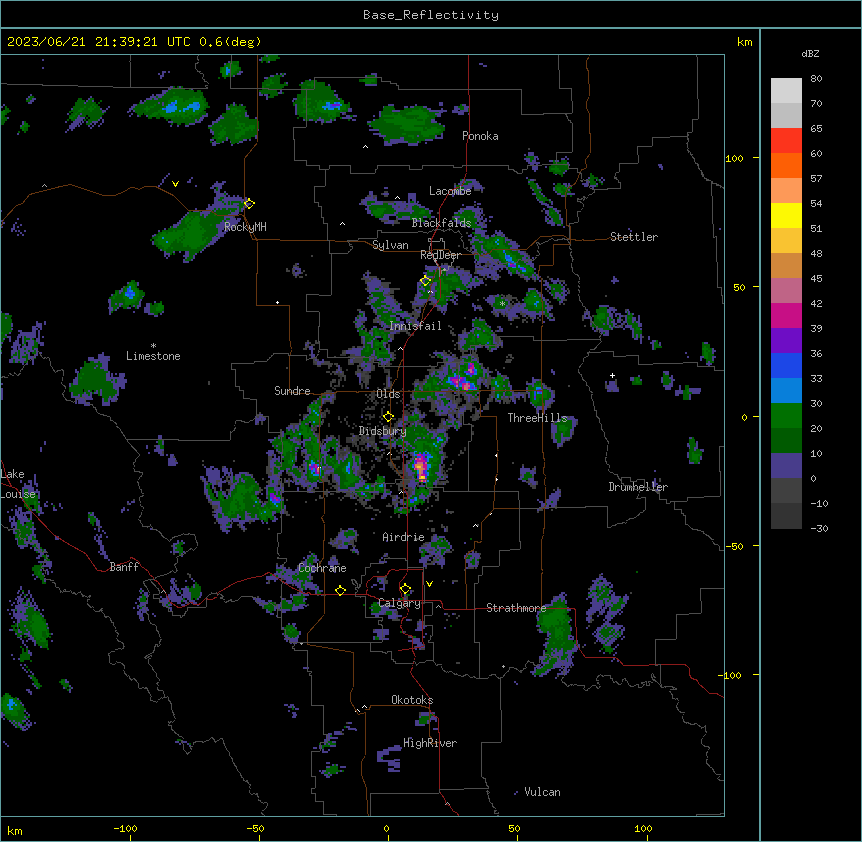Click the Lake Louise label
This screenshot has height=842, width=862.
[18, 484]
